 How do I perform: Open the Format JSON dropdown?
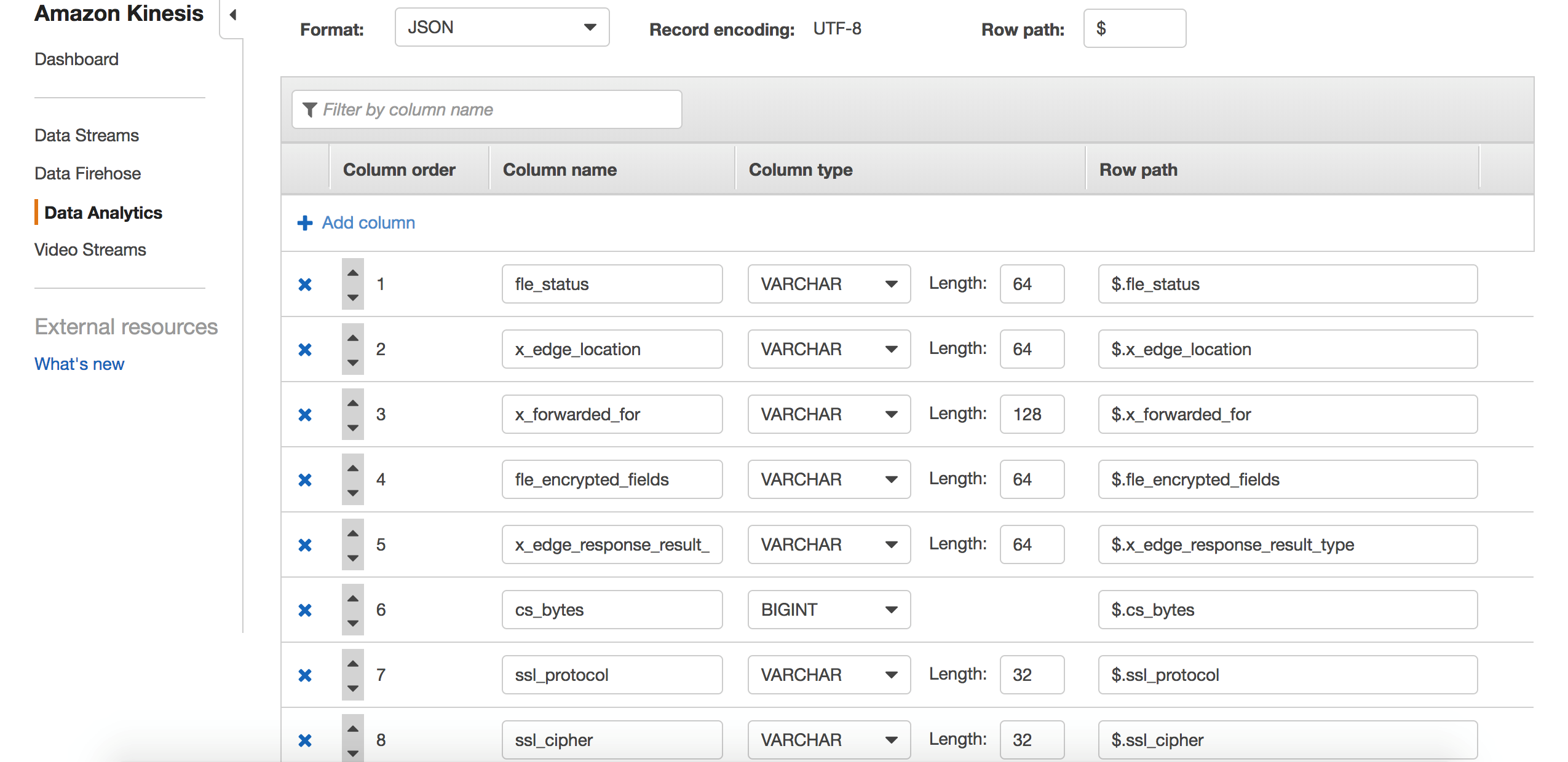pyautogui.click(x=502, y=28)
